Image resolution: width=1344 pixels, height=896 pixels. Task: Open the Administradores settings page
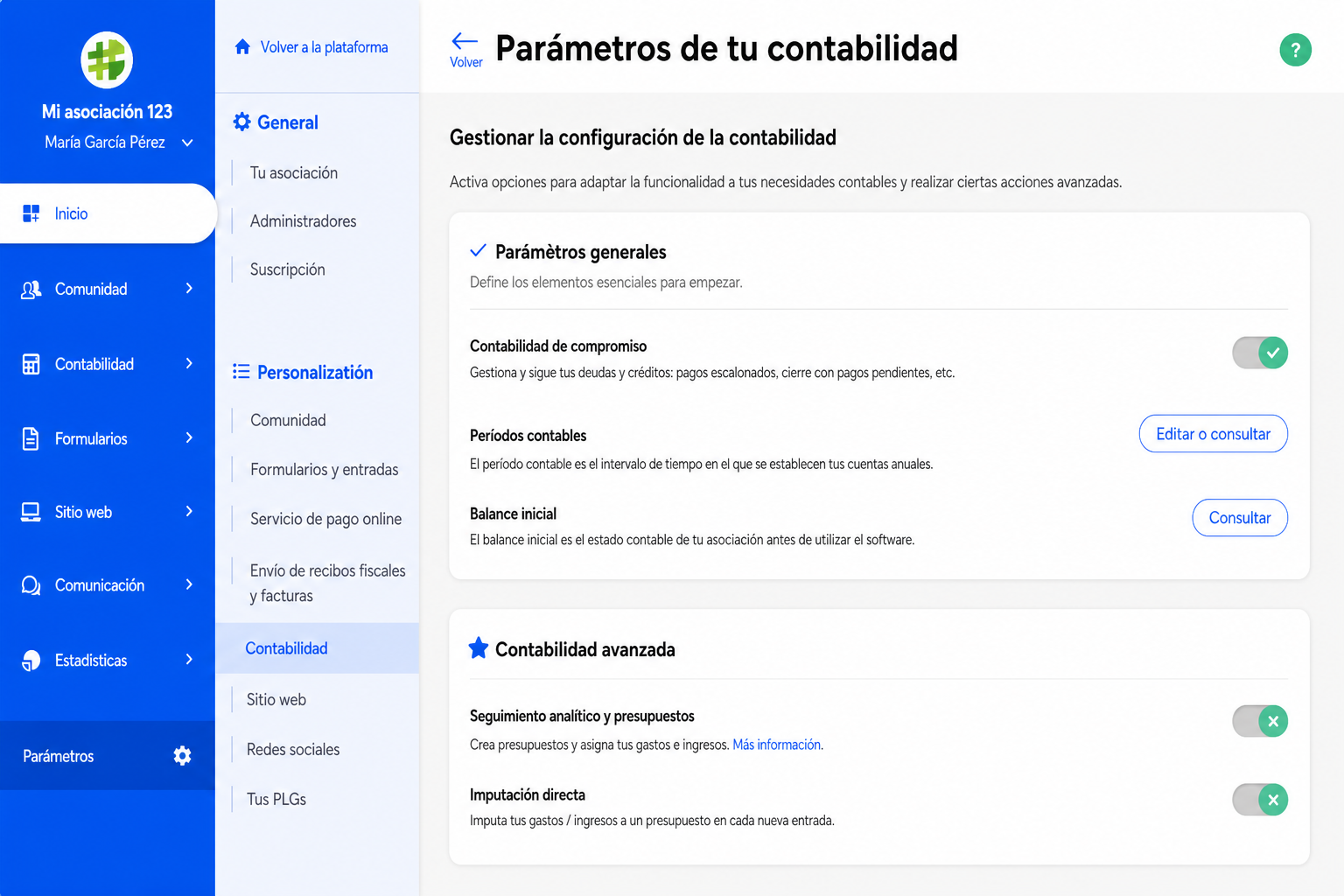[x=303, y=221]
